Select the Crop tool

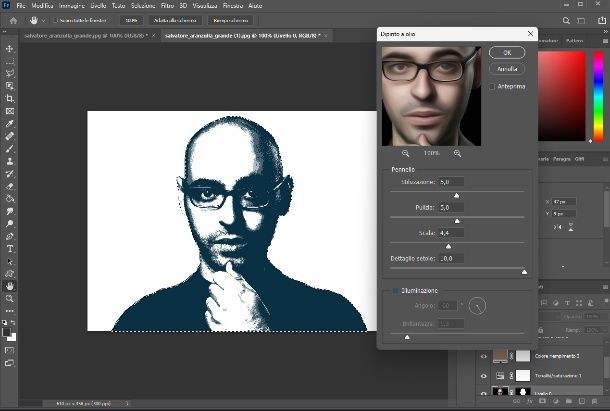click(10, 98)
